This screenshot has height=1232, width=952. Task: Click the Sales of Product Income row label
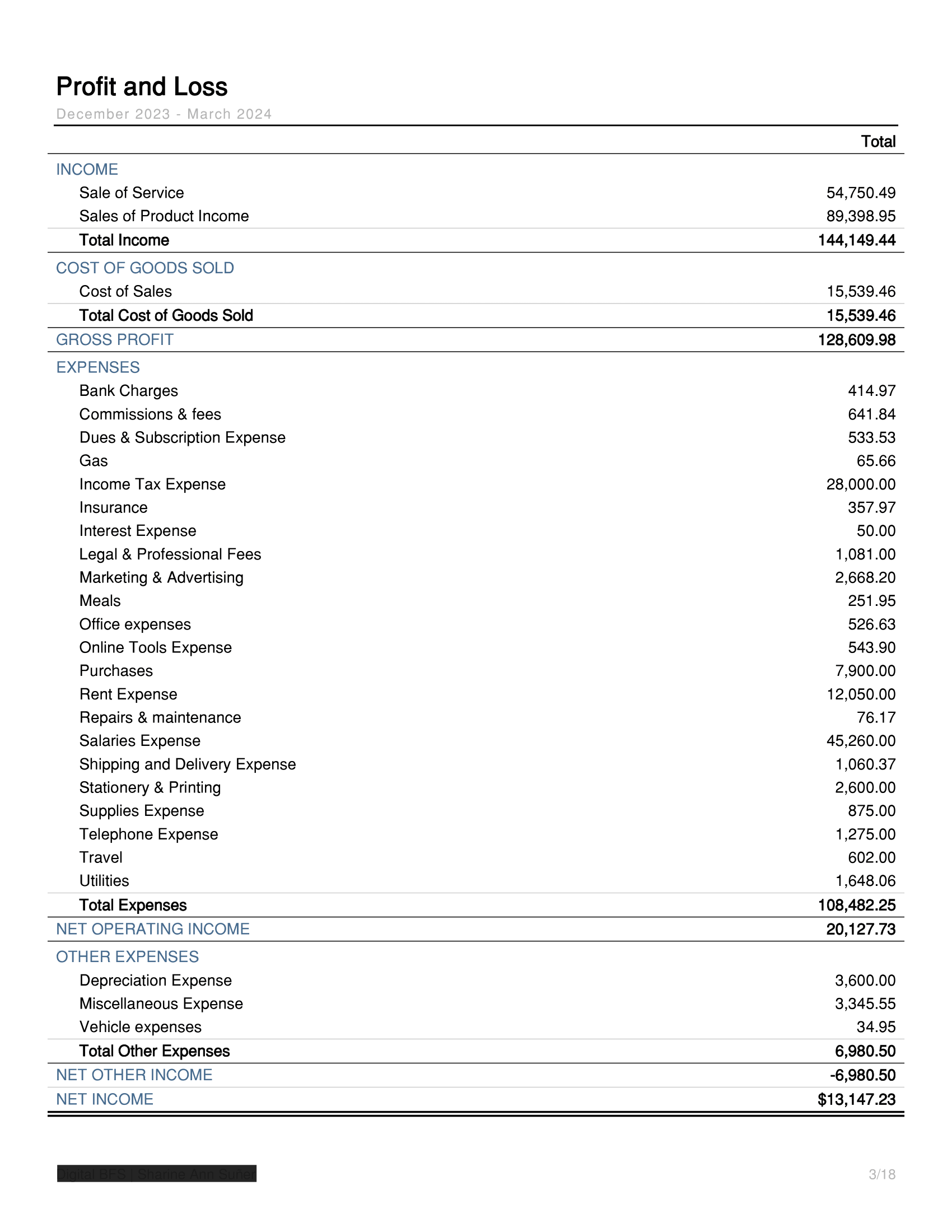click(164, 216)
